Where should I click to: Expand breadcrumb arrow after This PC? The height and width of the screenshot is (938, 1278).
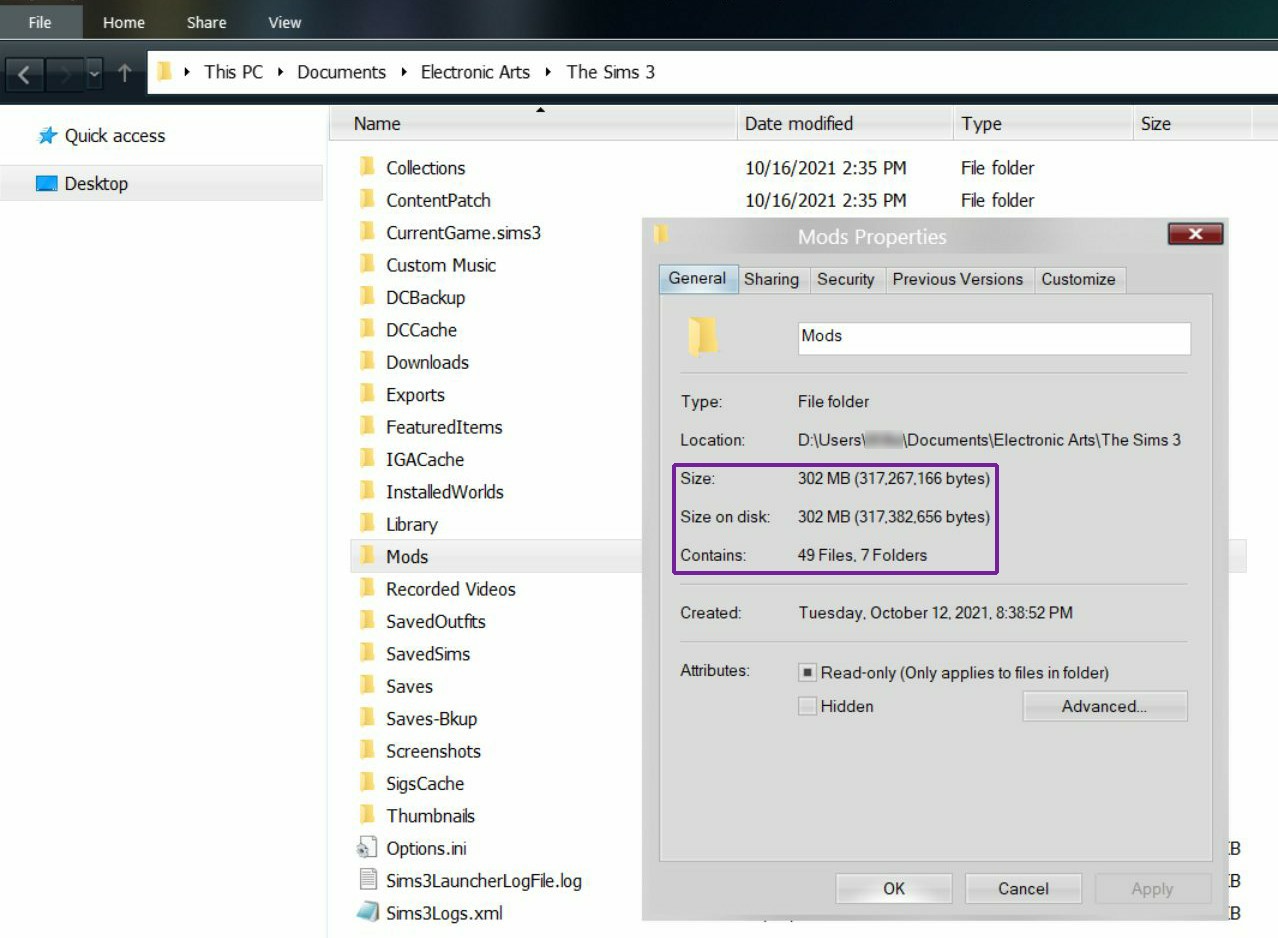point(281,72)
